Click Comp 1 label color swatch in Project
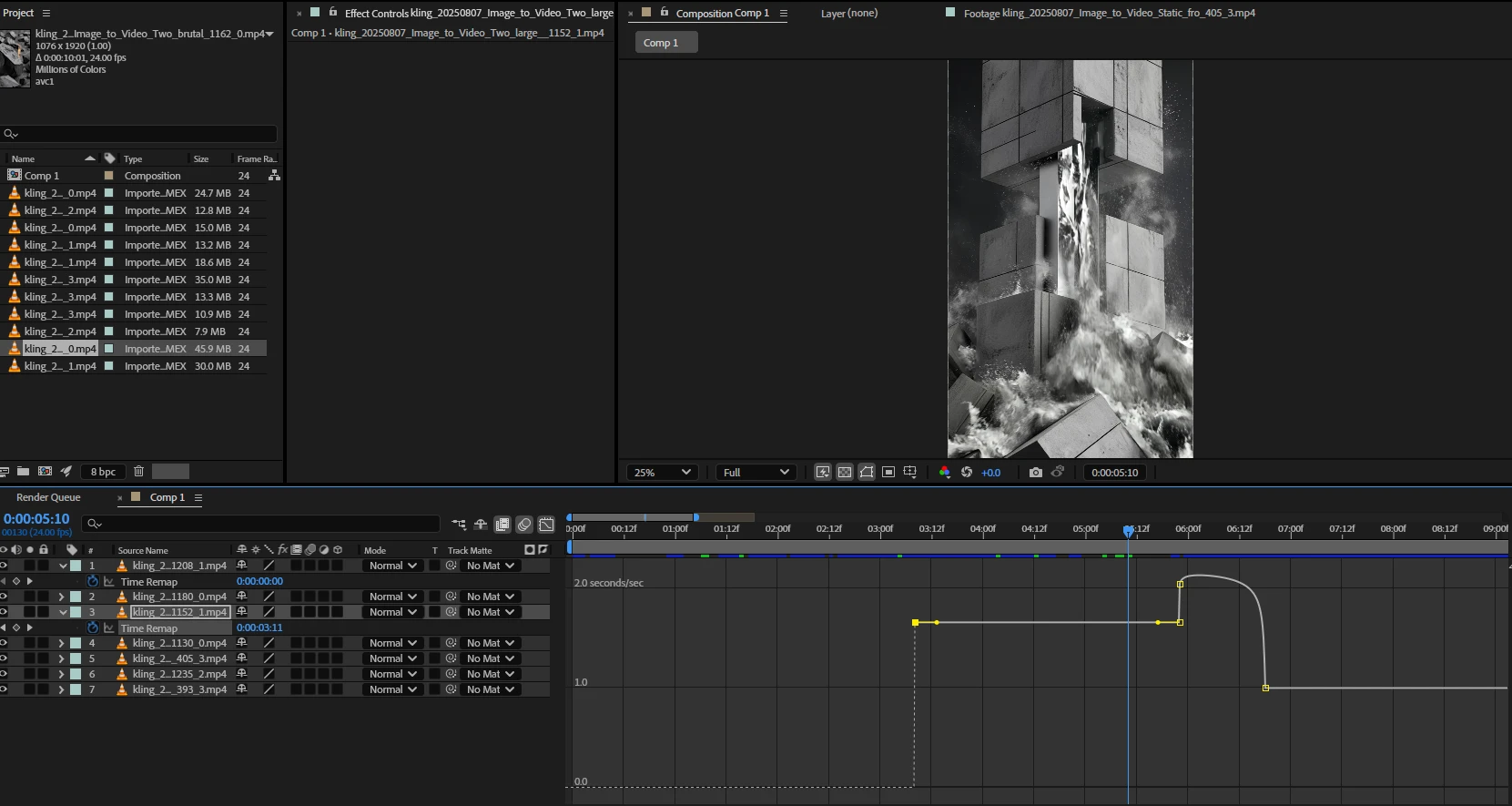Image resolution: width=1512 pixels, height=806 pixels. pyautogui.click(x=109, y=176)
